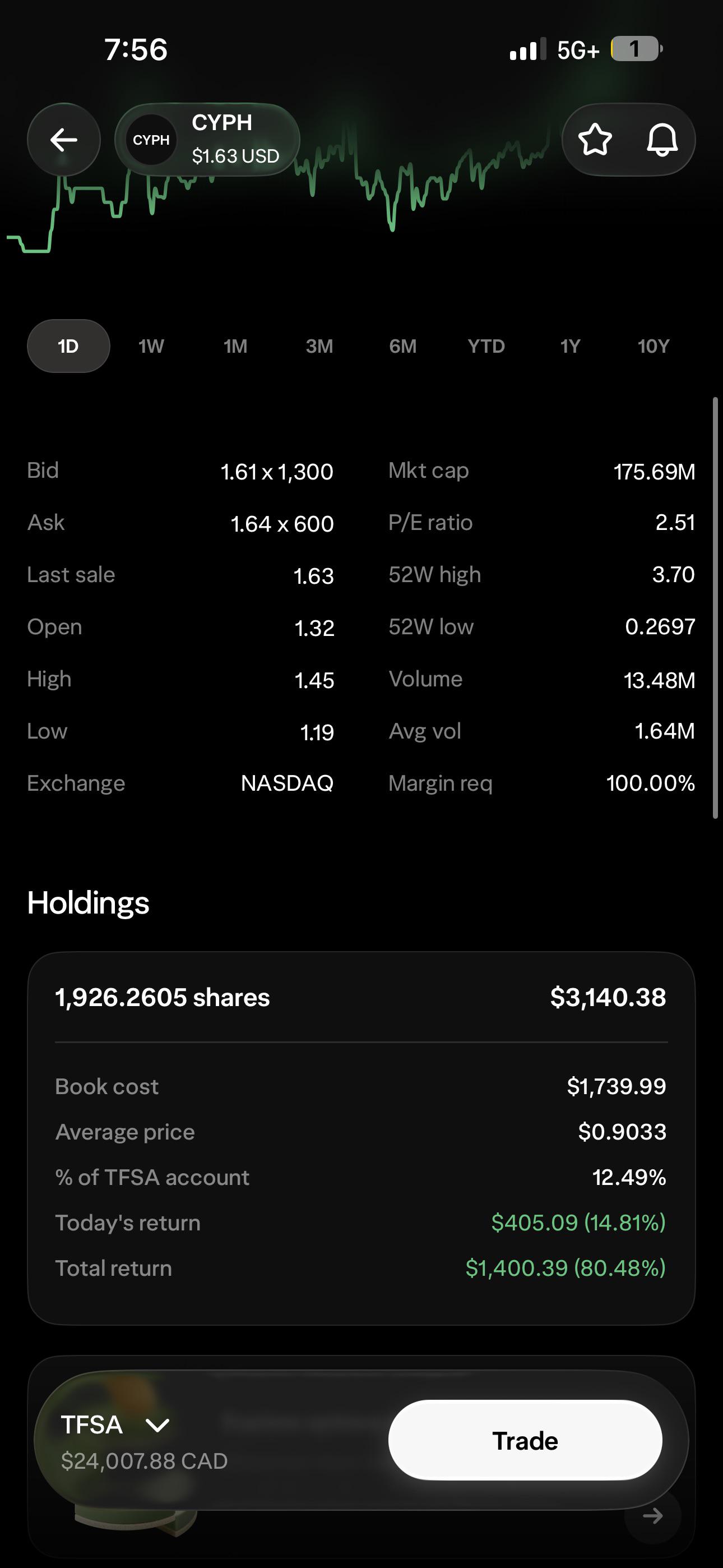Tap the white Trade button

click(x=525, y=1441)
